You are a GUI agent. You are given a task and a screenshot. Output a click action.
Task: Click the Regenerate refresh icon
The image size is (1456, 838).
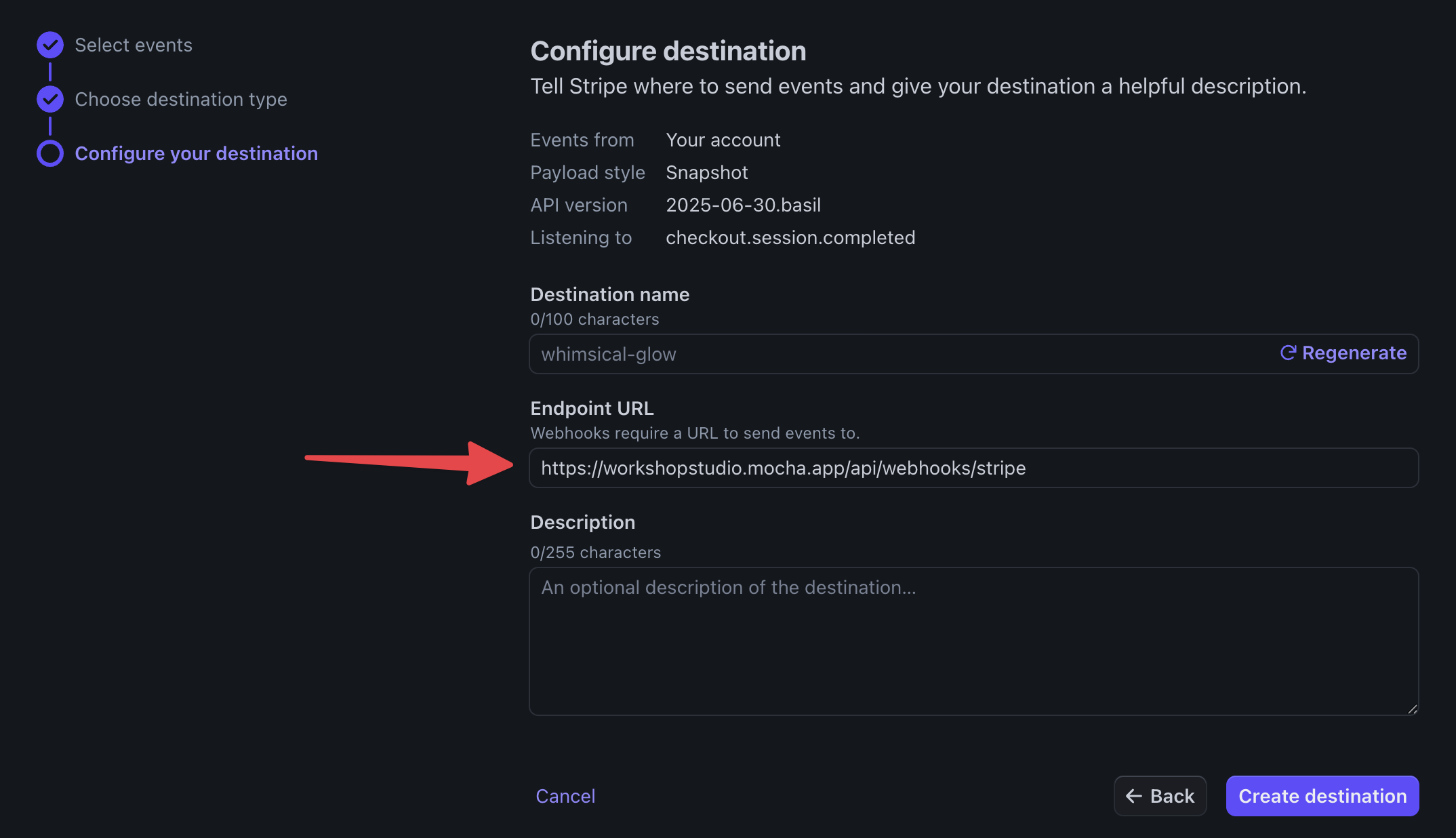1289,353
